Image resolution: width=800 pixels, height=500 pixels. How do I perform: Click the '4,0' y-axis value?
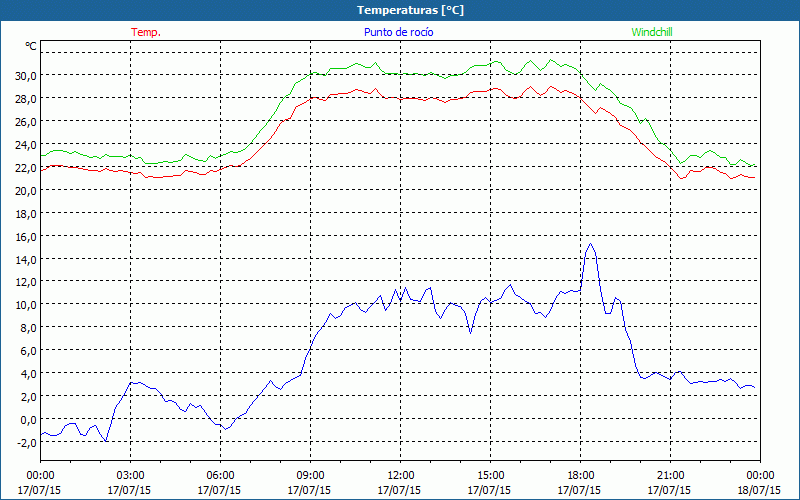coord(28,373)
